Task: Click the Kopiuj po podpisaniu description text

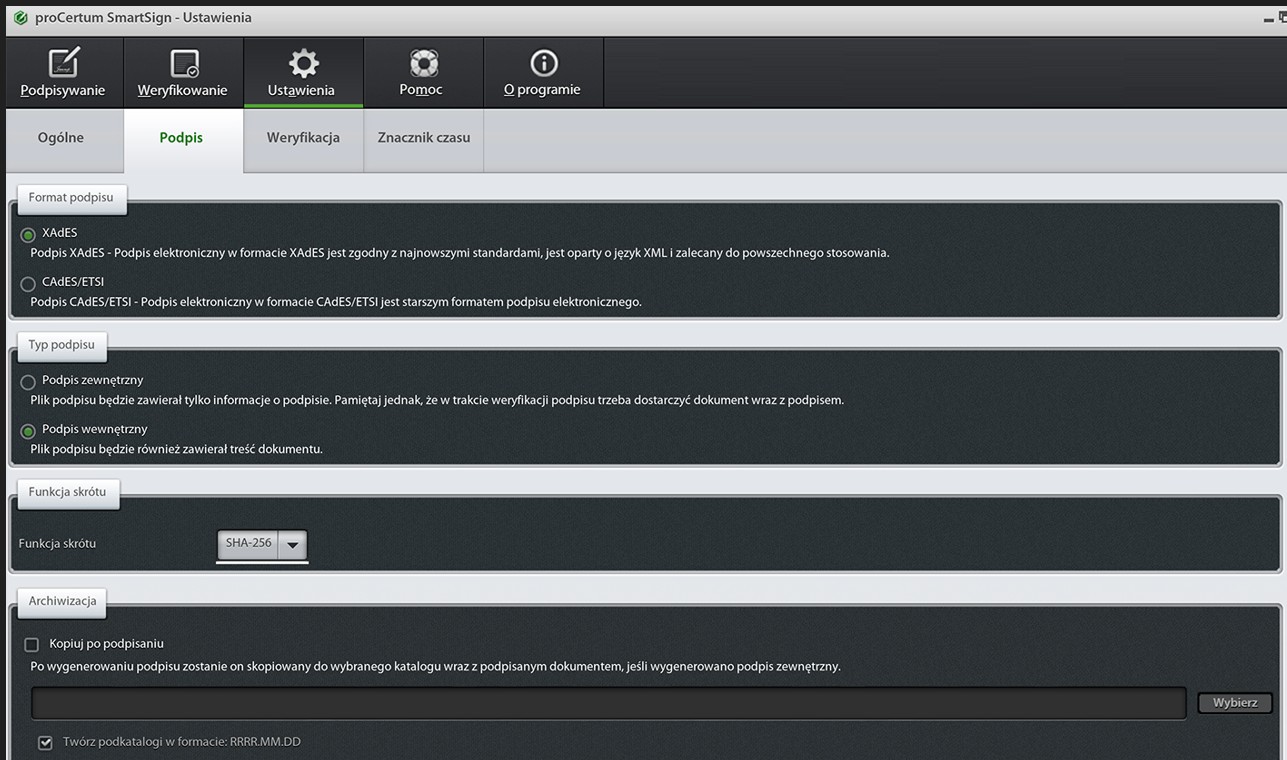Action: tap(435, 666)
